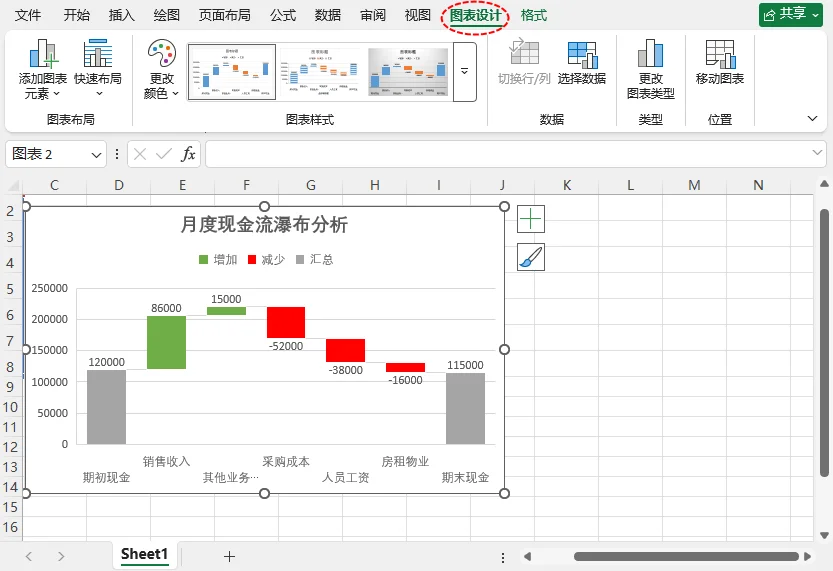
Task: Click gray 汇总 legend entry
Action: [x=314, y=259]
